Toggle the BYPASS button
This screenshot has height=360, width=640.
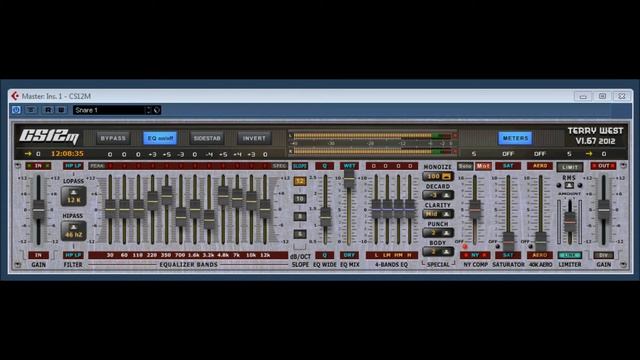coord(113,138)
